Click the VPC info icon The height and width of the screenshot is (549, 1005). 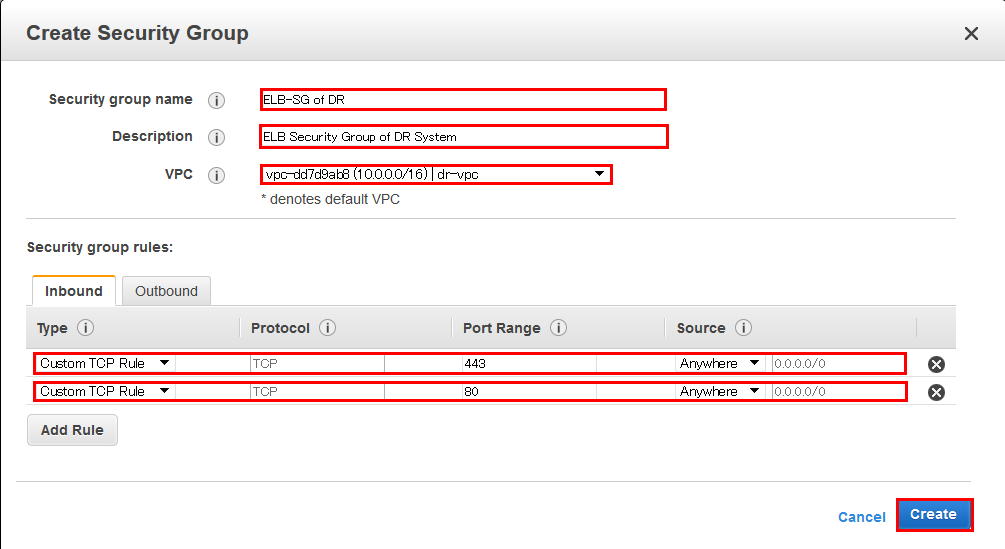[216, 175]
